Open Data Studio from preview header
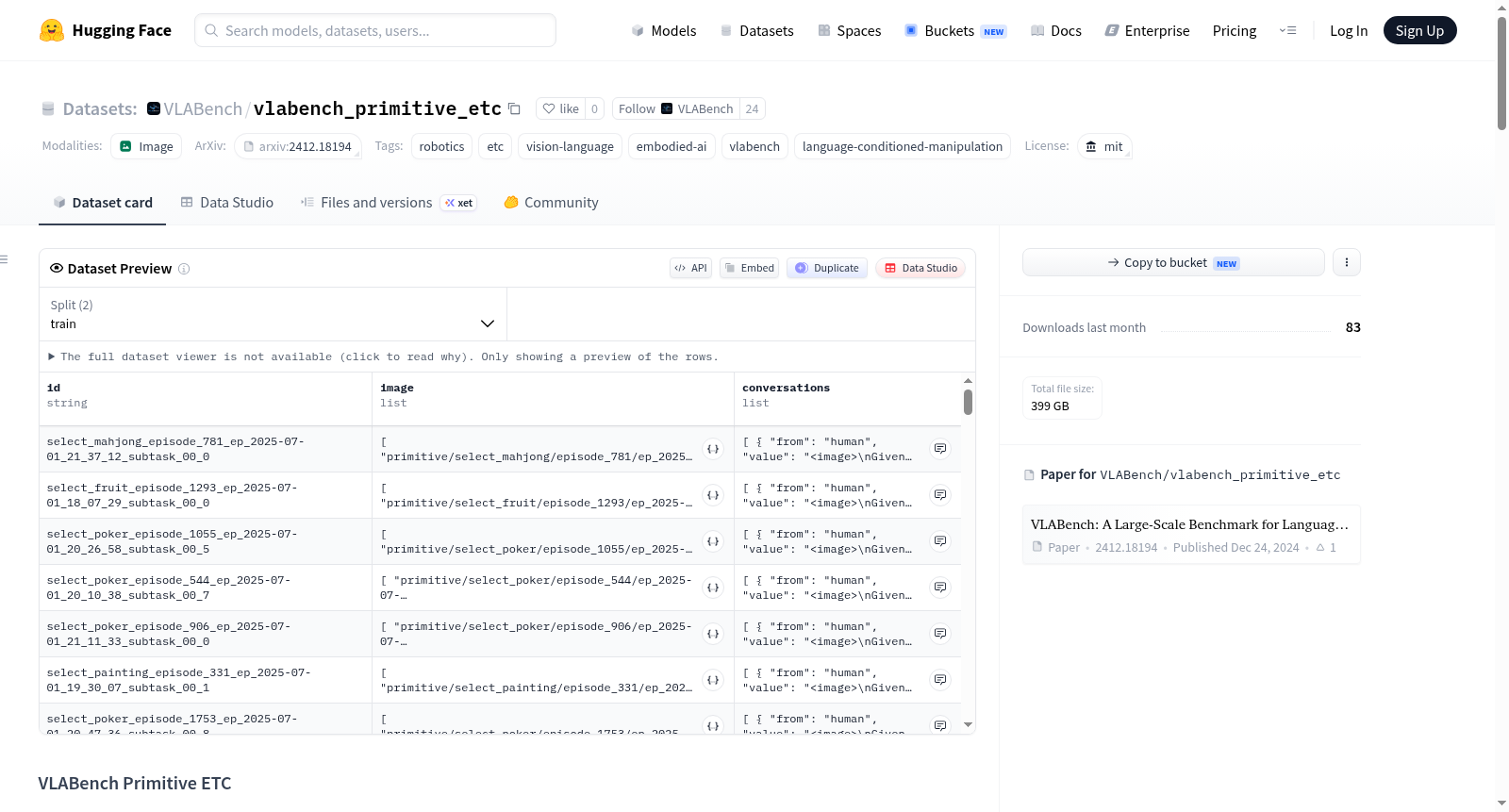This screenshot has height=812, width=1509. click(920, 268)
